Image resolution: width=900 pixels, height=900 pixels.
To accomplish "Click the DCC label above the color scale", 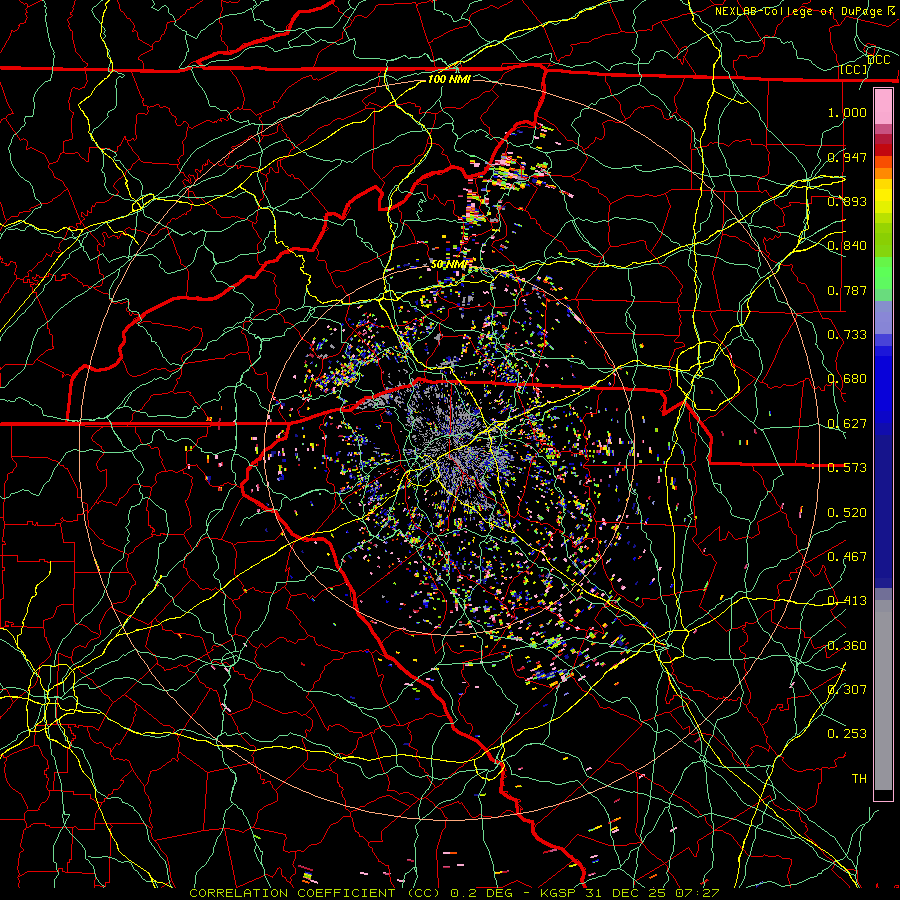I will [x=878, y=60].
